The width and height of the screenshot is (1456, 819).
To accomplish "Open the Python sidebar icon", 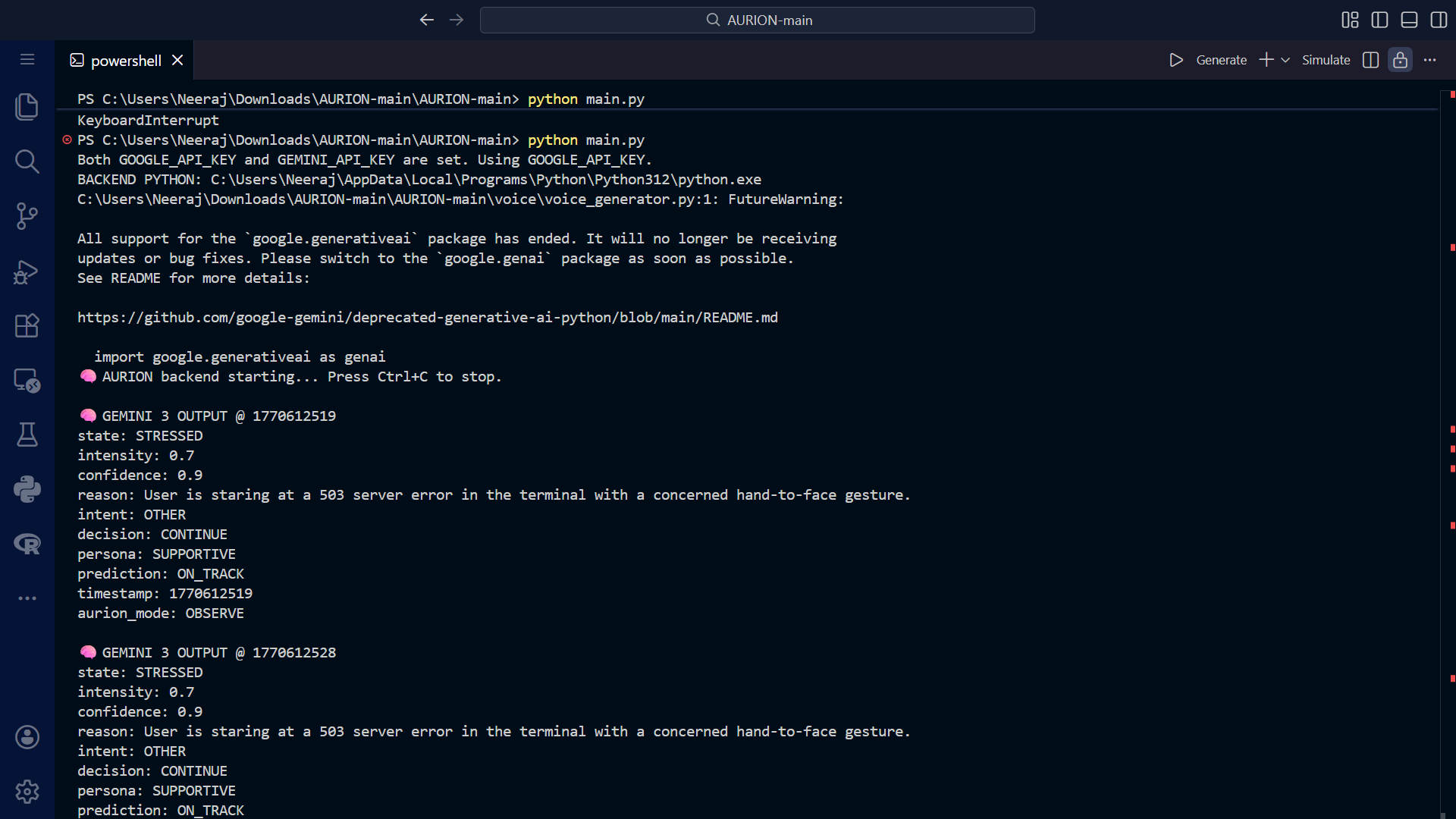I will coord(27,490).
